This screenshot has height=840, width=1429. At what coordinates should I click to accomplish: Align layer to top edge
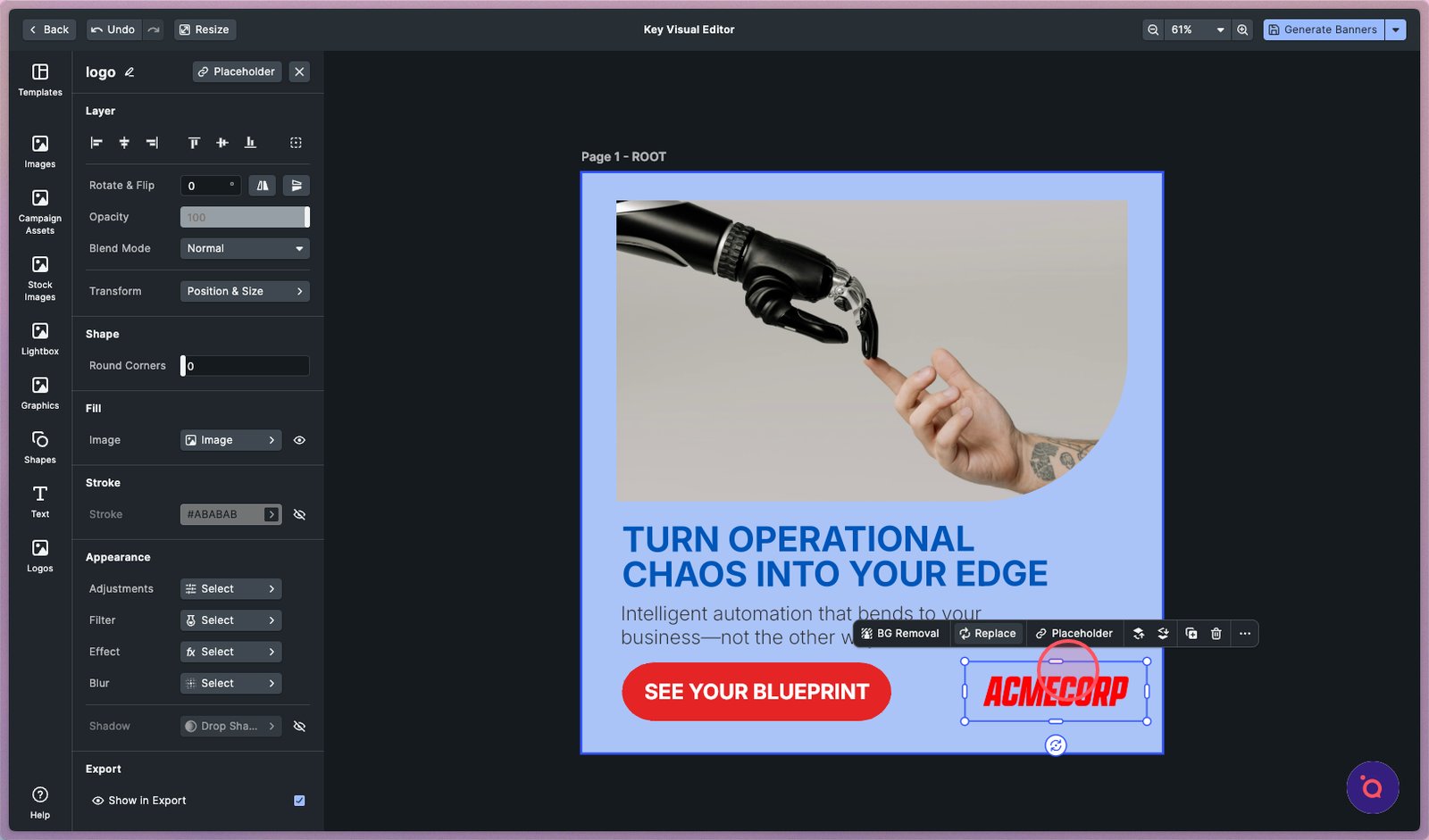click(x=194, y=143)
